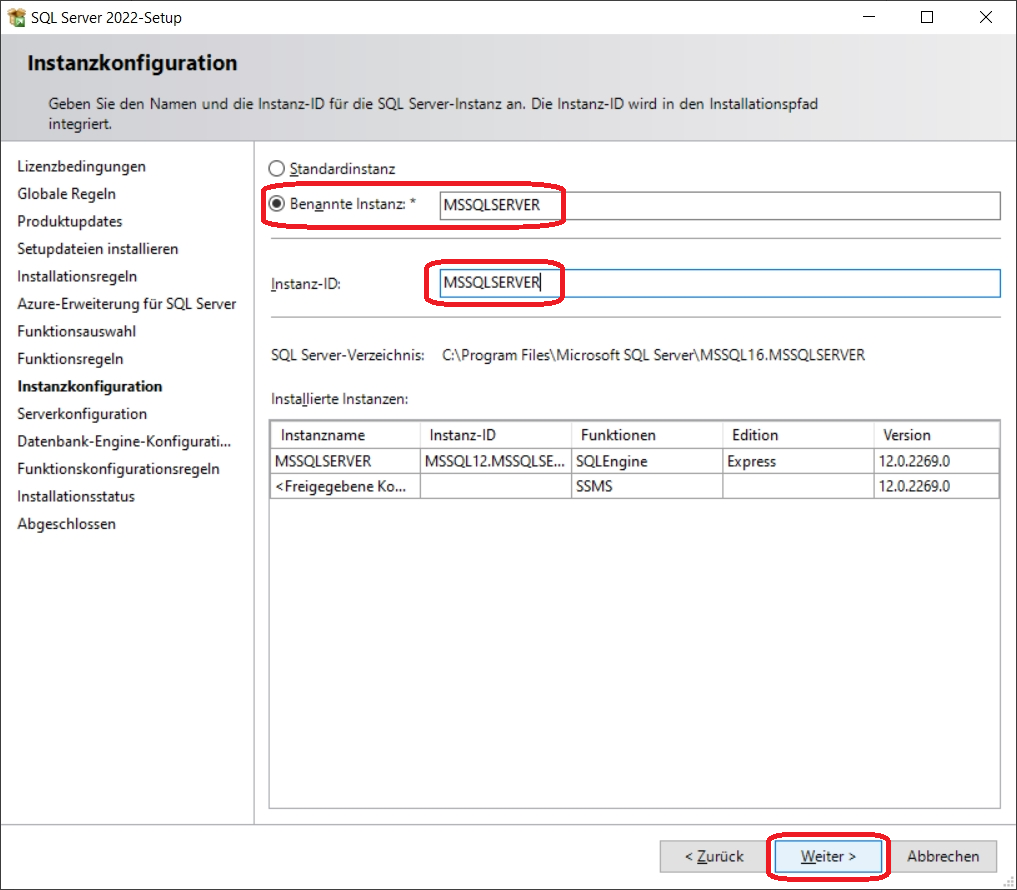Open the Funktionsregeln step
The height and width of the screenshot is (890, 1017).
point(70,359)
